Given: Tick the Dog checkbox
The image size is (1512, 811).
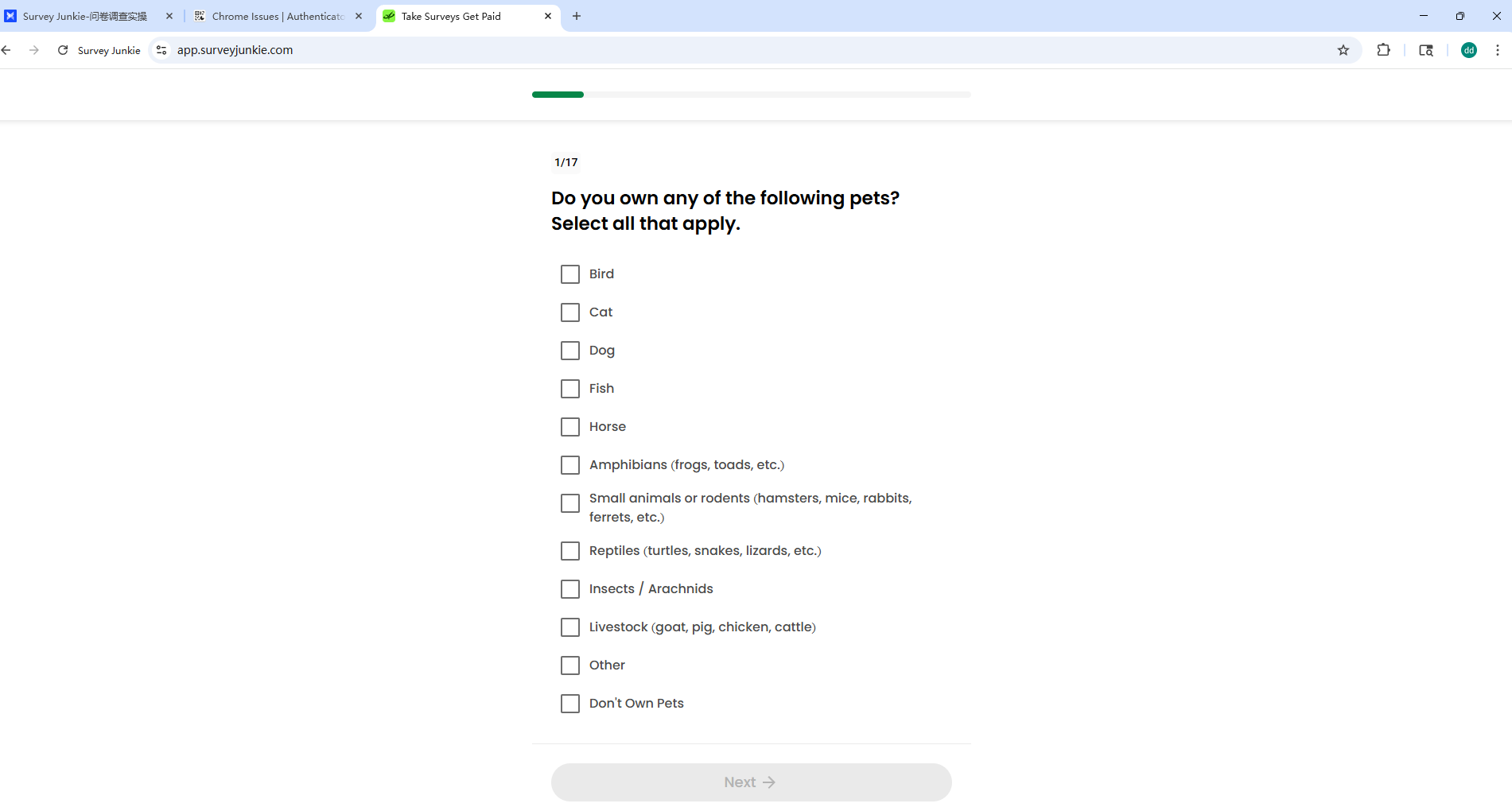Looking at the screenshot, I should pyautogui.click(x=570, y=351).
